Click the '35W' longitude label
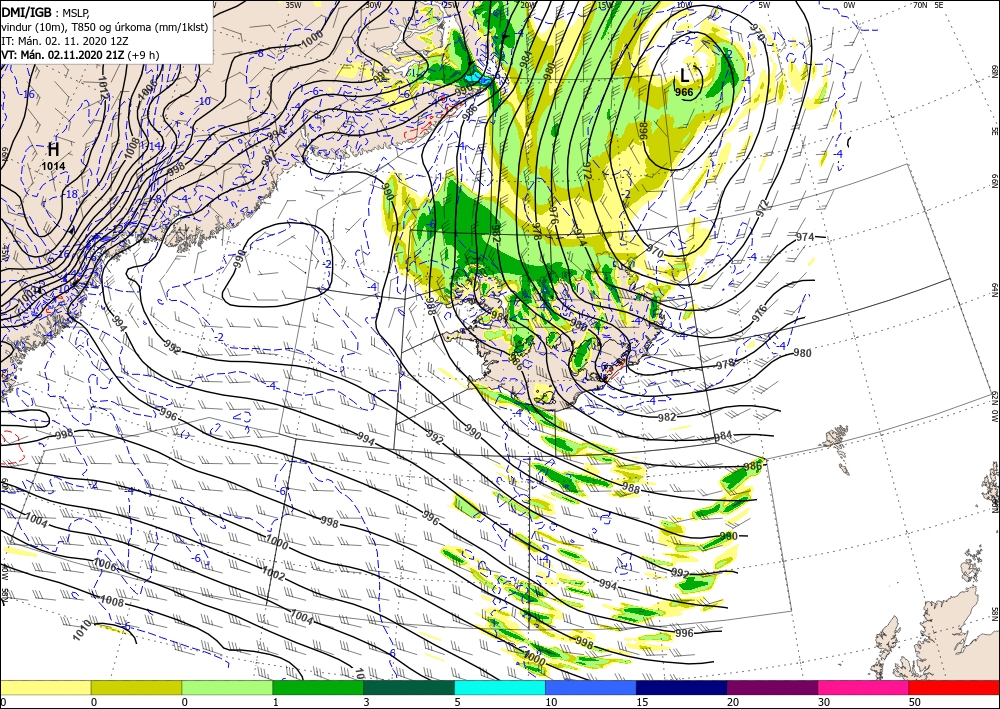Viewport: 1000px width, 709px height. [x=293, y=5]
